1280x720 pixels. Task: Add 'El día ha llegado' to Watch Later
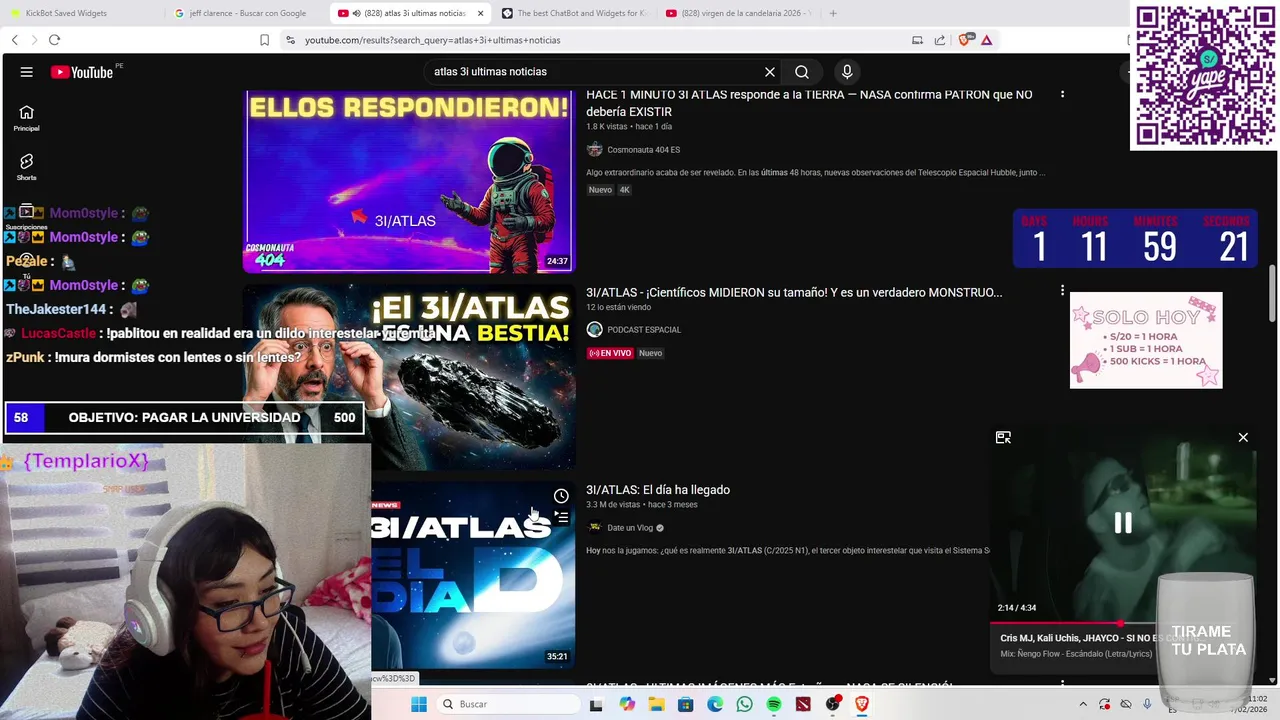tap(561, 496)
